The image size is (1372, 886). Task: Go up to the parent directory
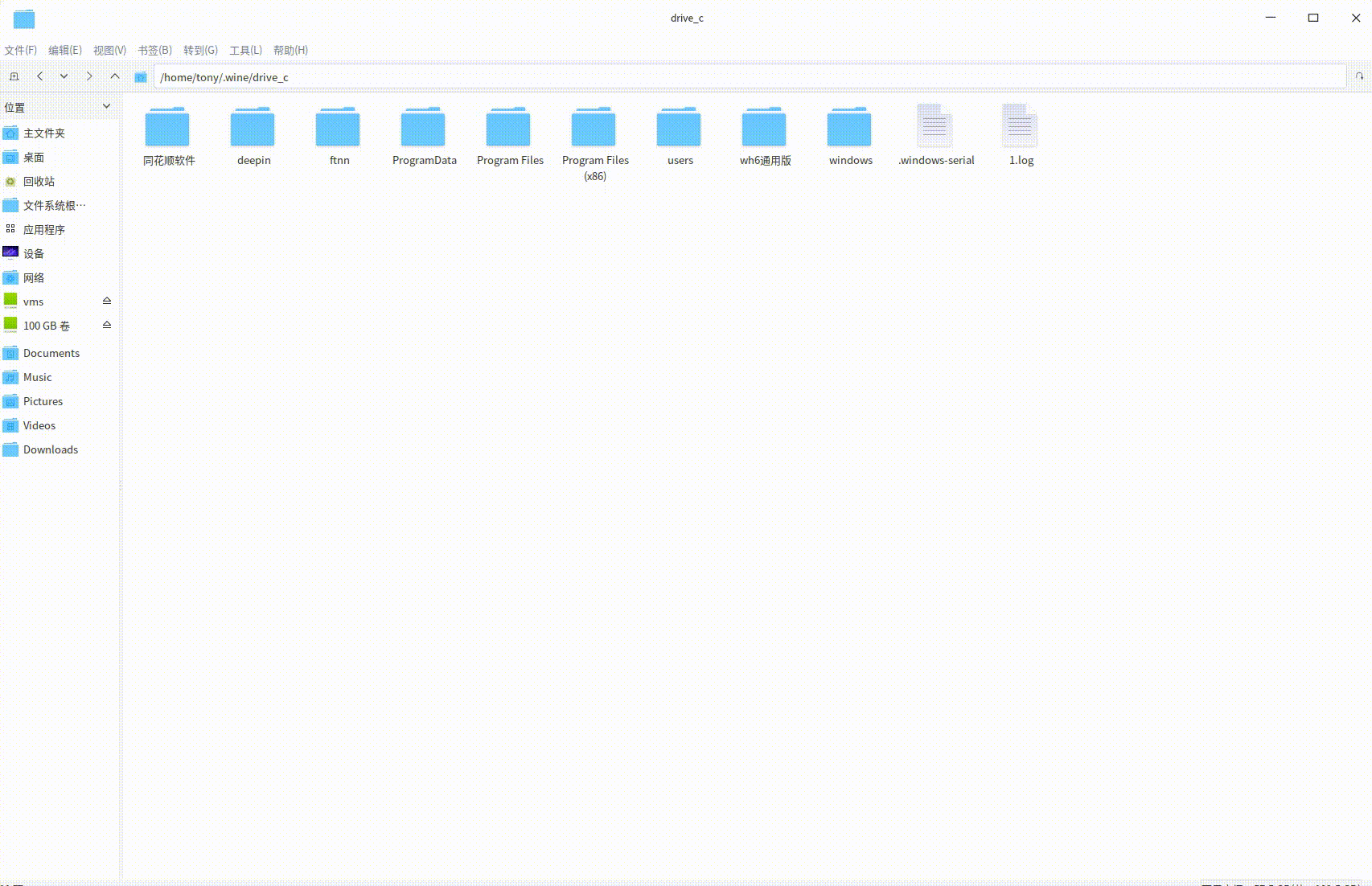(x=115, y=76)
